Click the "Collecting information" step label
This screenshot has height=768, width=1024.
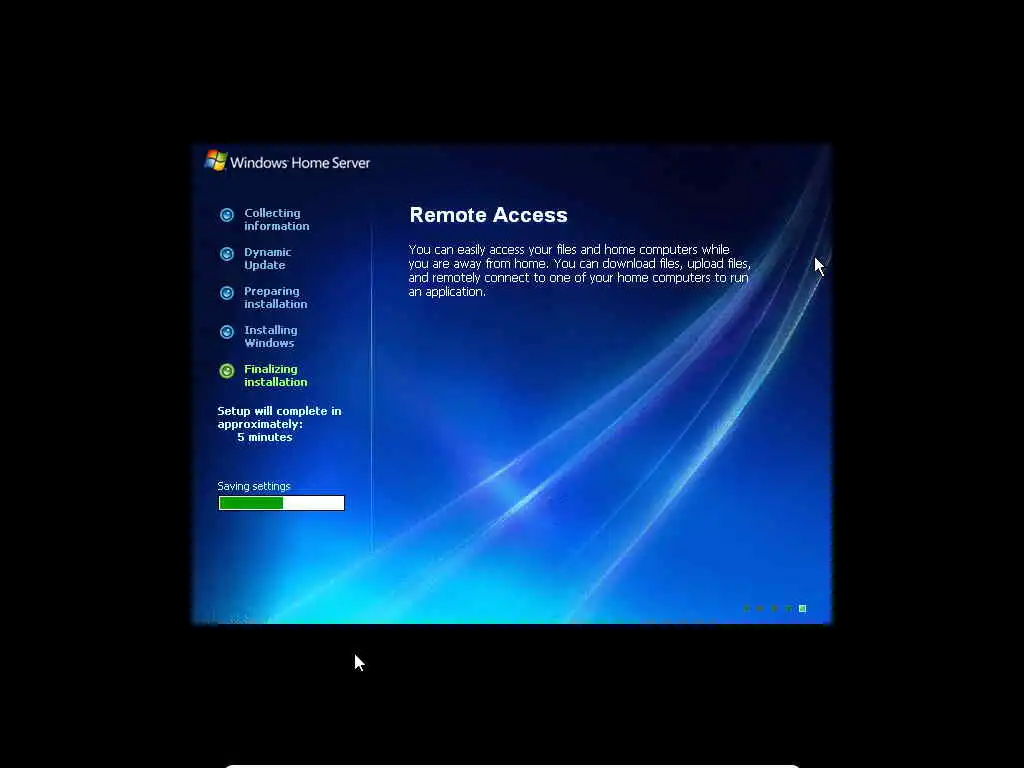tap(277, 219)
